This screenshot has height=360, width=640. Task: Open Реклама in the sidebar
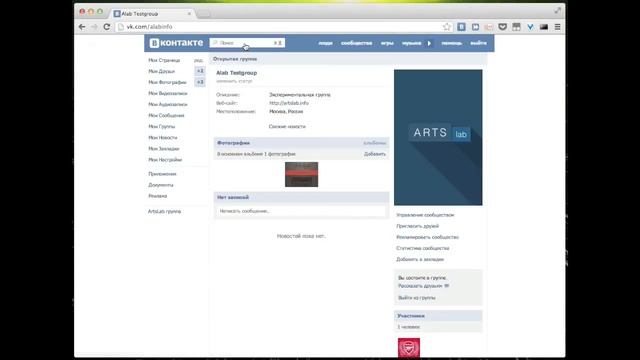[x=158, y=196]
